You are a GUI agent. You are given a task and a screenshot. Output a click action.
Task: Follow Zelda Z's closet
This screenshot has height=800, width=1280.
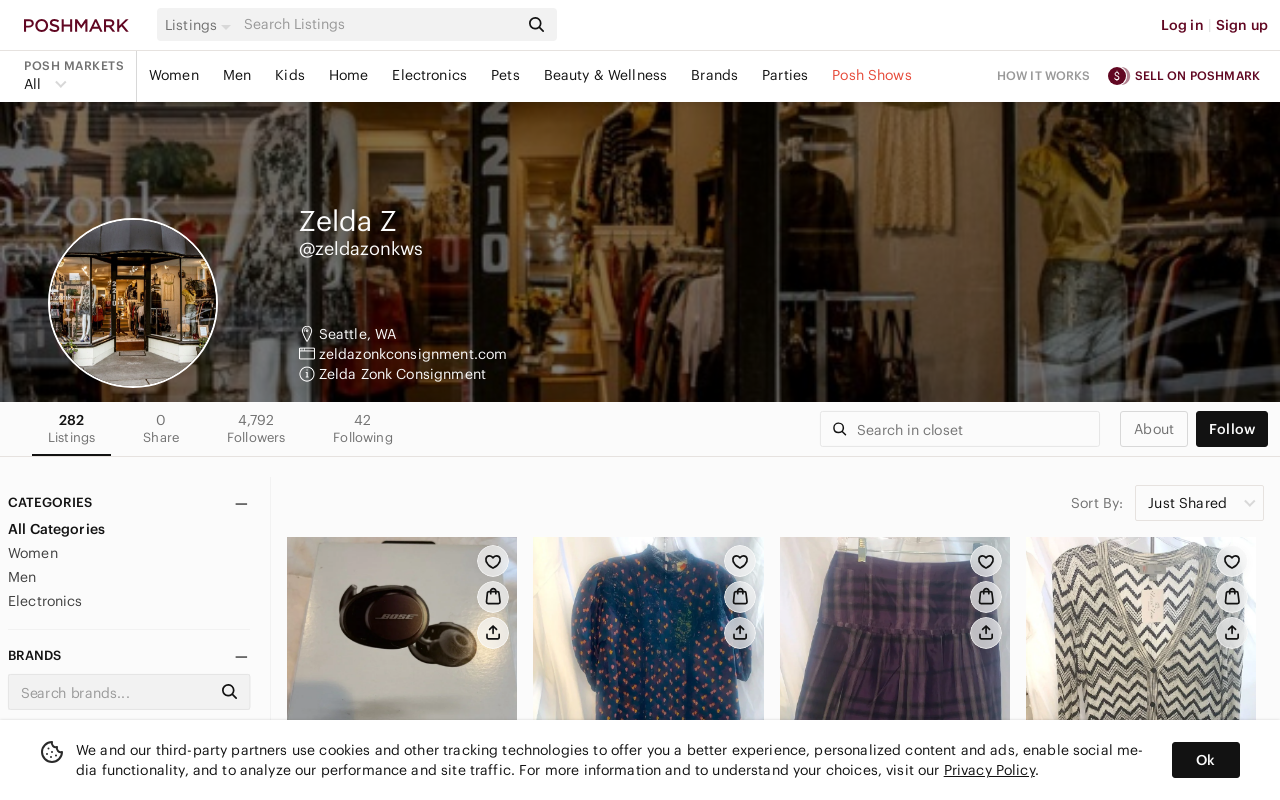coord(1232,429)
